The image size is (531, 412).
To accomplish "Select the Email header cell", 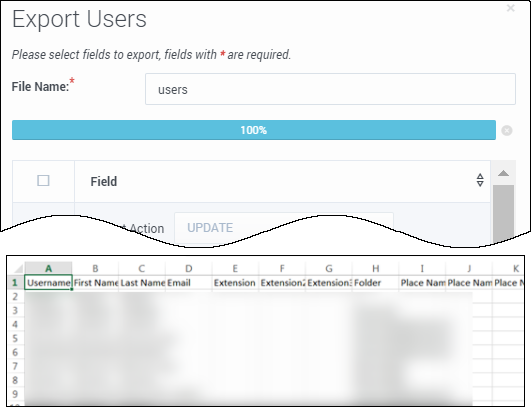I will tap(189, 283).
